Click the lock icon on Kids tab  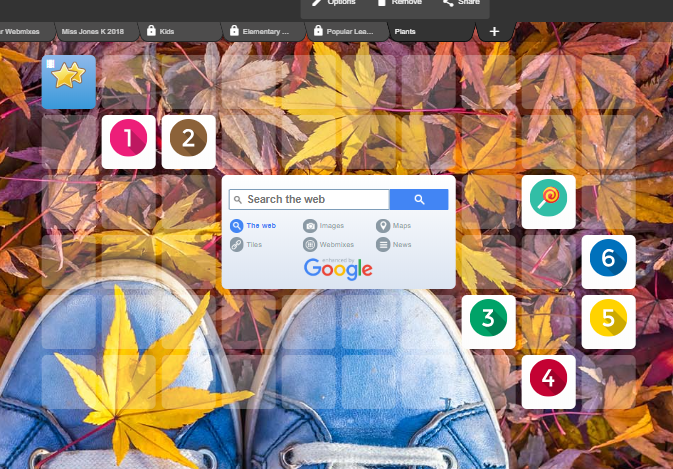[x=151, y=30]
